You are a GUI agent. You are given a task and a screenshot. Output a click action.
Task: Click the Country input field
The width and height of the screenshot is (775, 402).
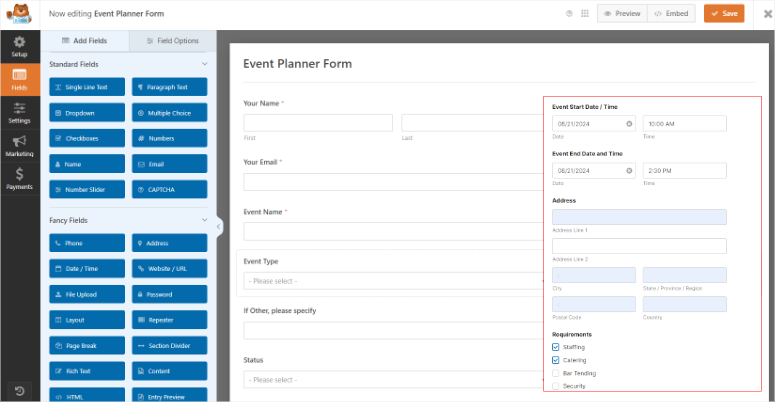click(685, 304)
